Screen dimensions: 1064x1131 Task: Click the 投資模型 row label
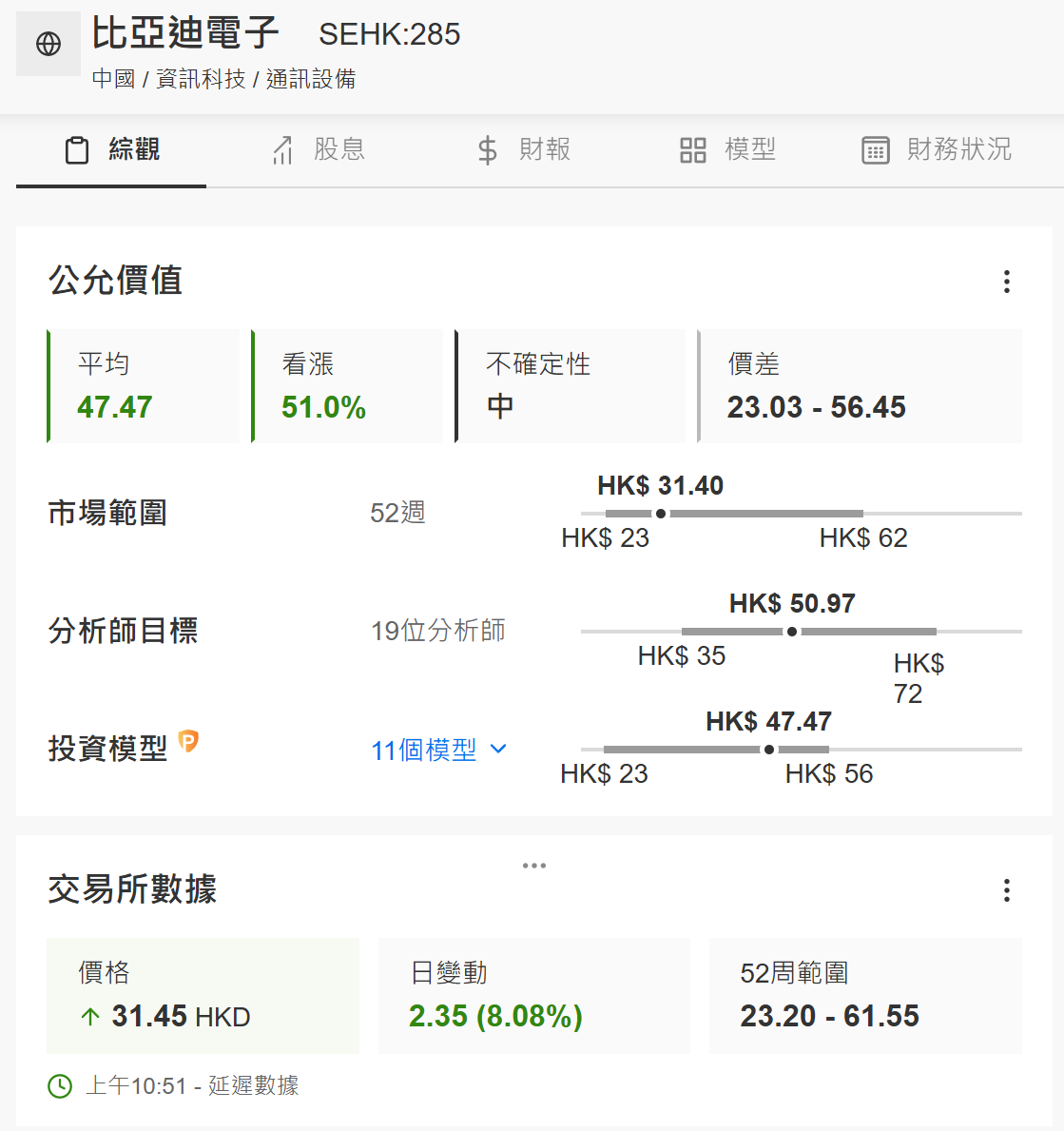107,749
